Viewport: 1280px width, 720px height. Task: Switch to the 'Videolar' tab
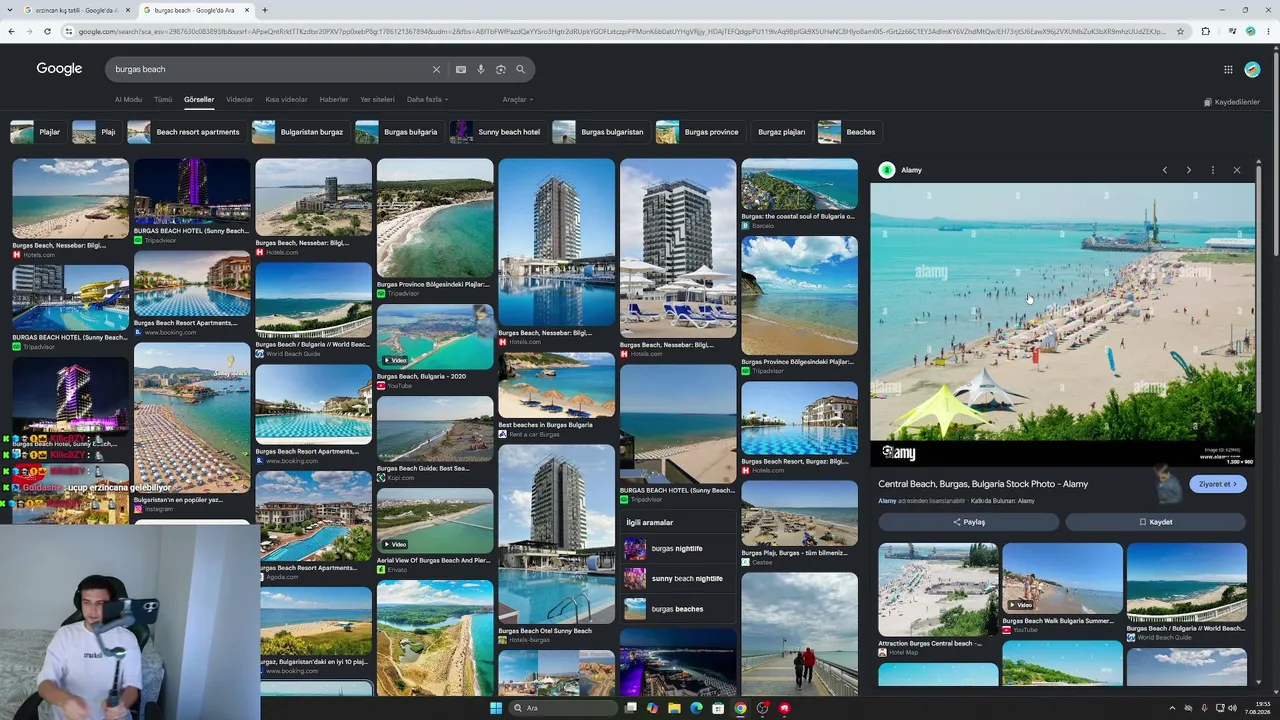point(240,100)
